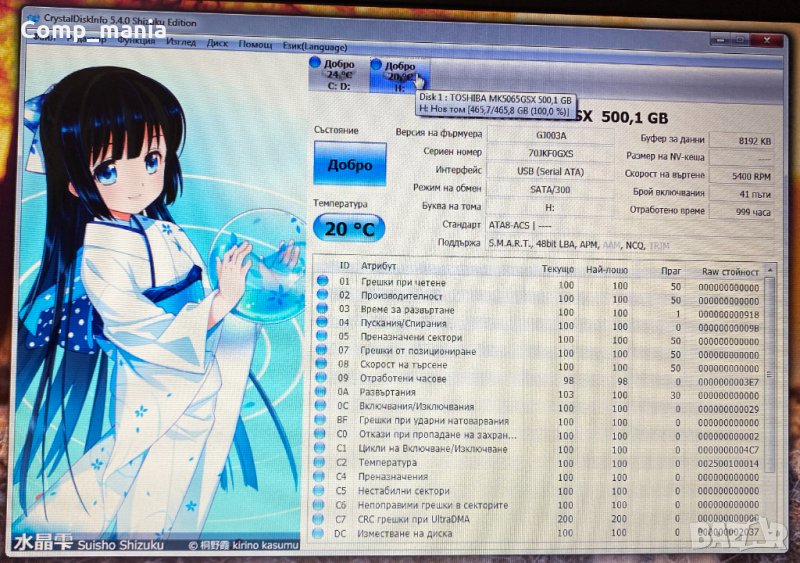Click the status icon beside attribute 09 Отработени часове

(322, 381)
